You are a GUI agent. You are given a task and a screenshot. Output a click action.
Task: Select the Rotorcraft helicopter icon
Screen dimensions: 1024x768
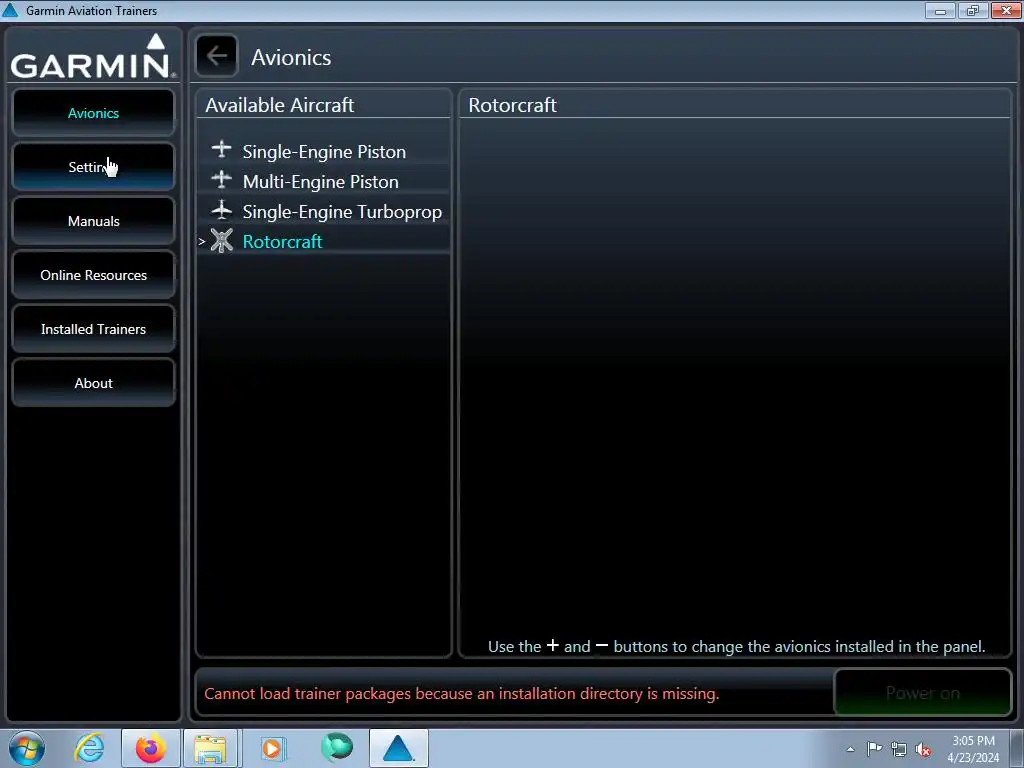pos(221,240)
